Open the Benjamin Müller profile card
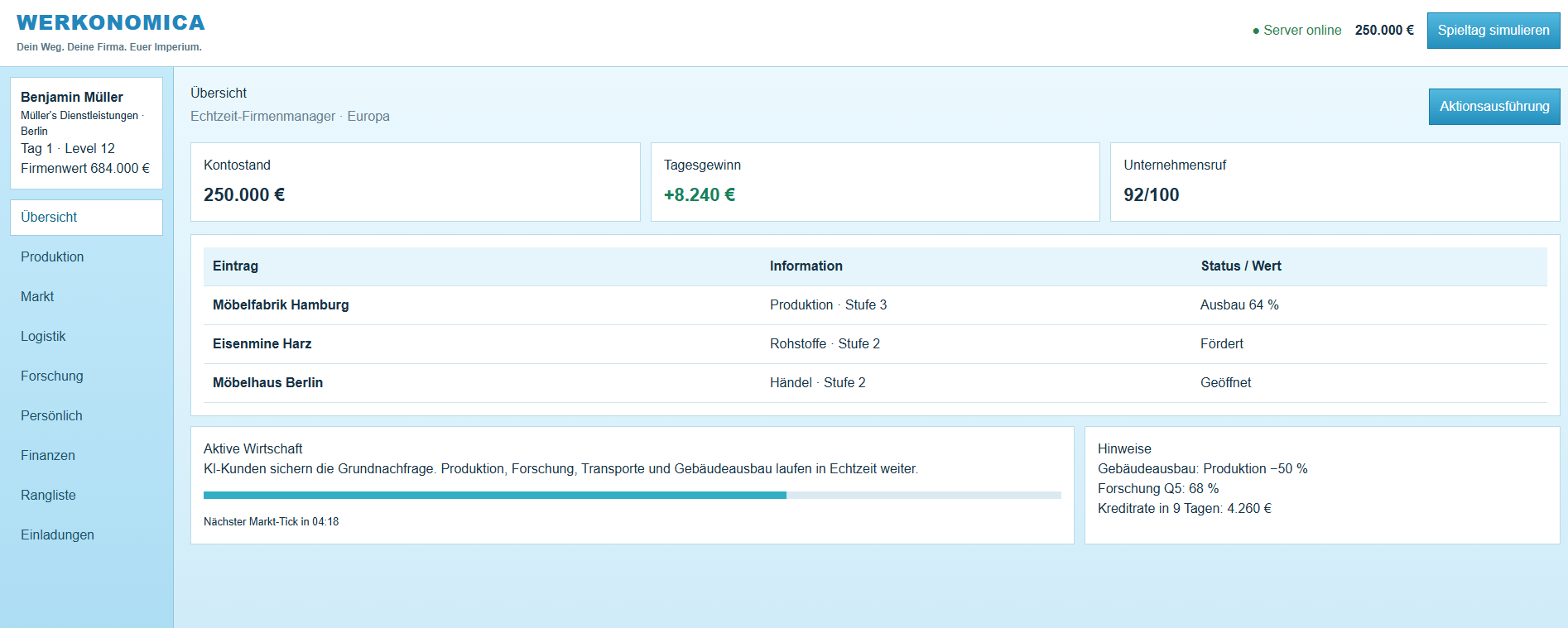 (x=86, y=133)
